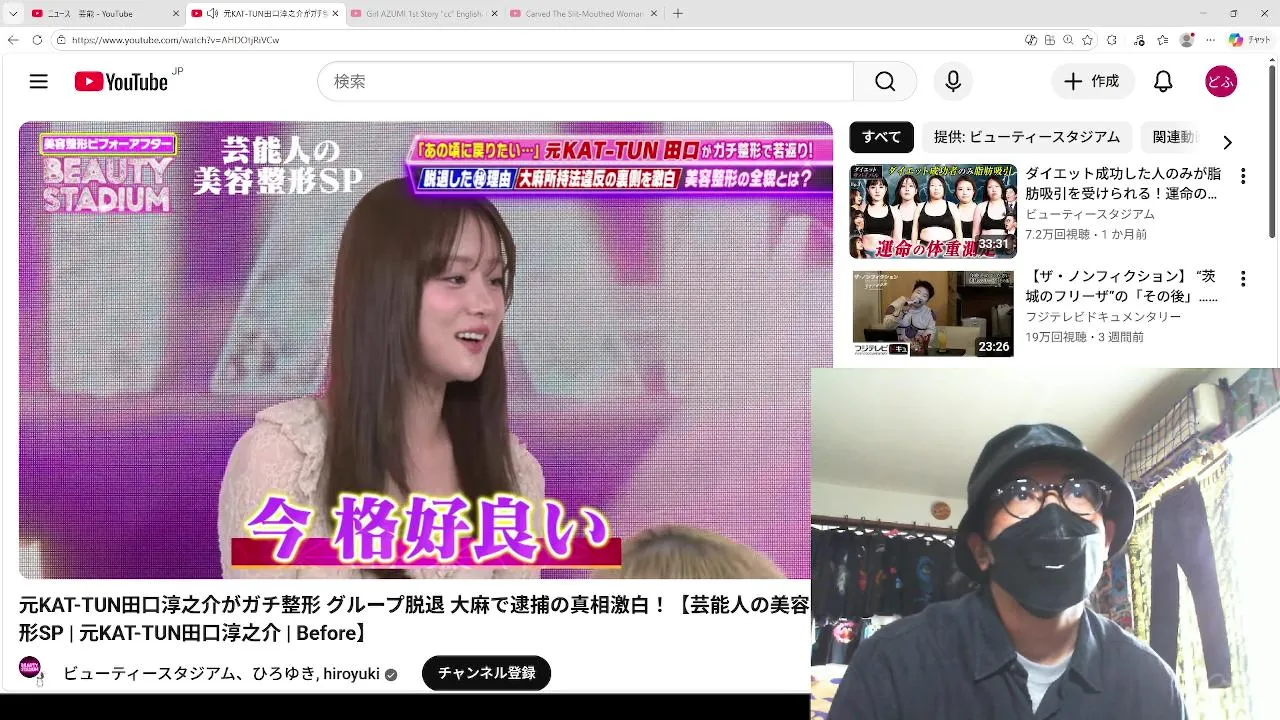1280x720 pixels.
Task: Open ビューティースタジアム channel name under first suggestion
Action: pos(1090,214)
